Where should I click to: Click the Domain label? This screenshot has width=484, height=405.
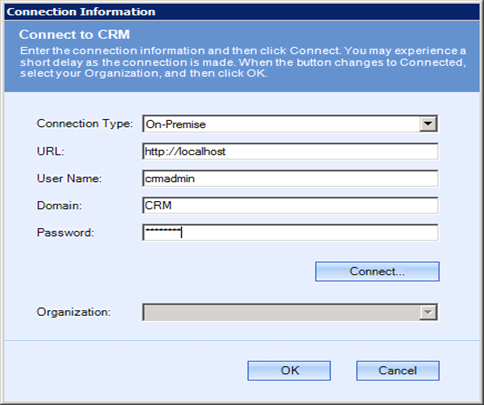59,205
